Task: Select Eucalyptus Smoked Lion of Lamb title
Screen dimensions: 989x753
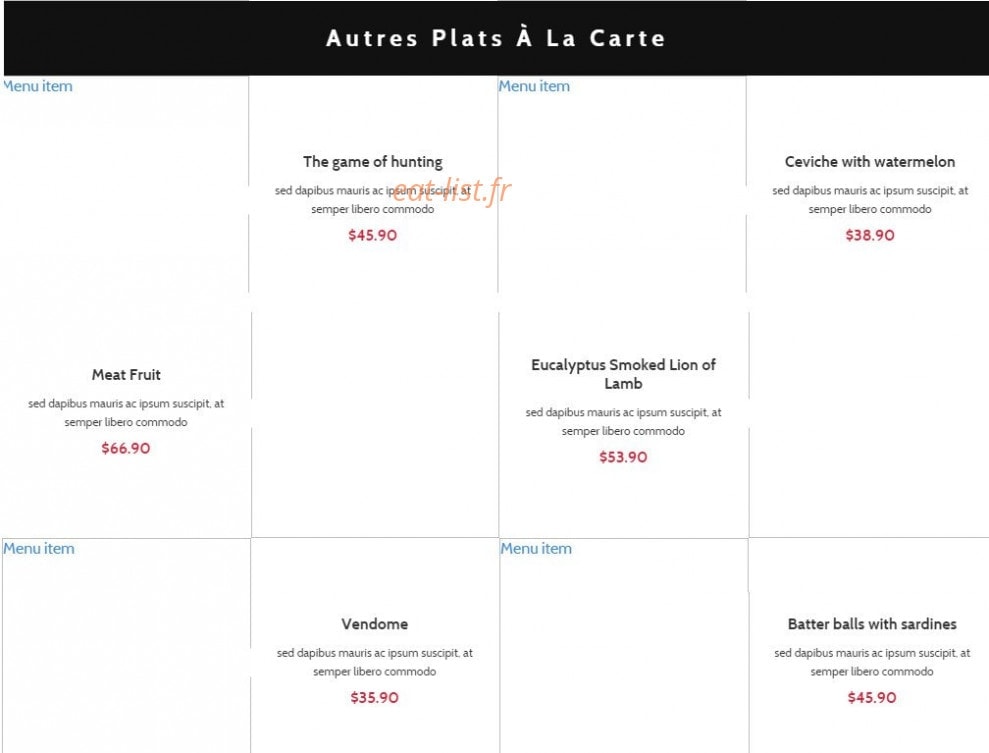Action: point(623,374)
